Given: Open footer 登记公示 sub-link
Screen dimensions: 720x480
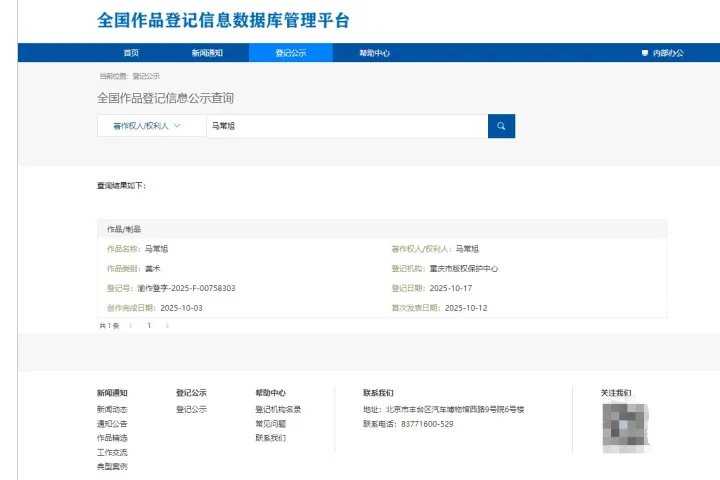Looking at the screenshot, I should tap(191, 409).
